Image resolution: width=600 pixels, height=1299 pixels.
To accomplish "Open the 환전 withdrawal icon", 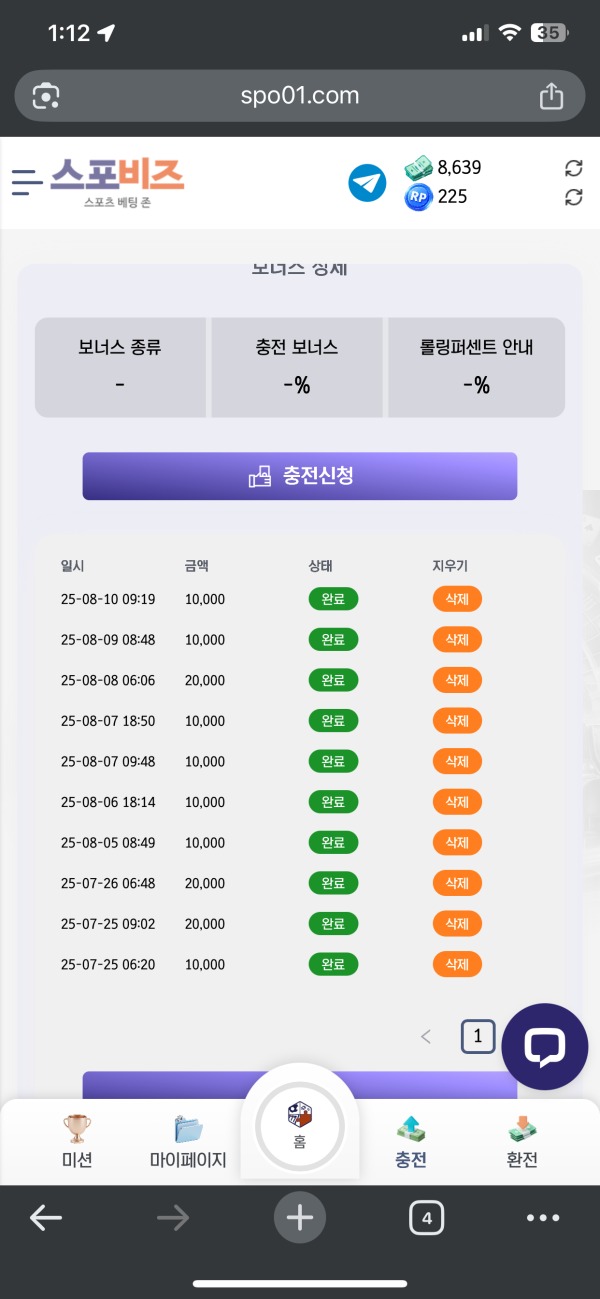I will 522,1128.
